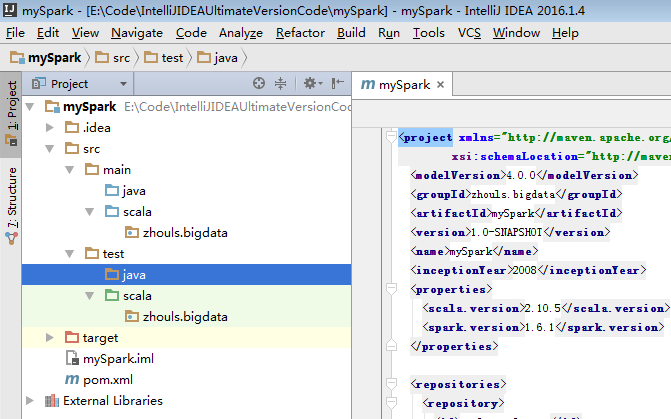Open the Window menu

pos(516,33)
